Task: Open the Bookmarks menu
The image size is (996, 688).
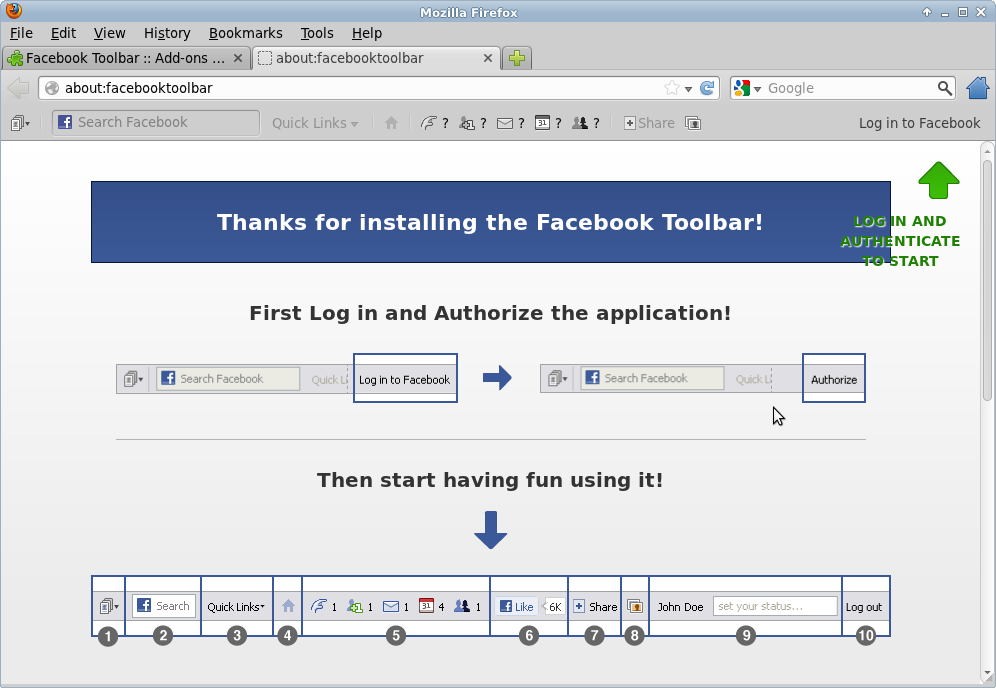Action: point(245,33)
